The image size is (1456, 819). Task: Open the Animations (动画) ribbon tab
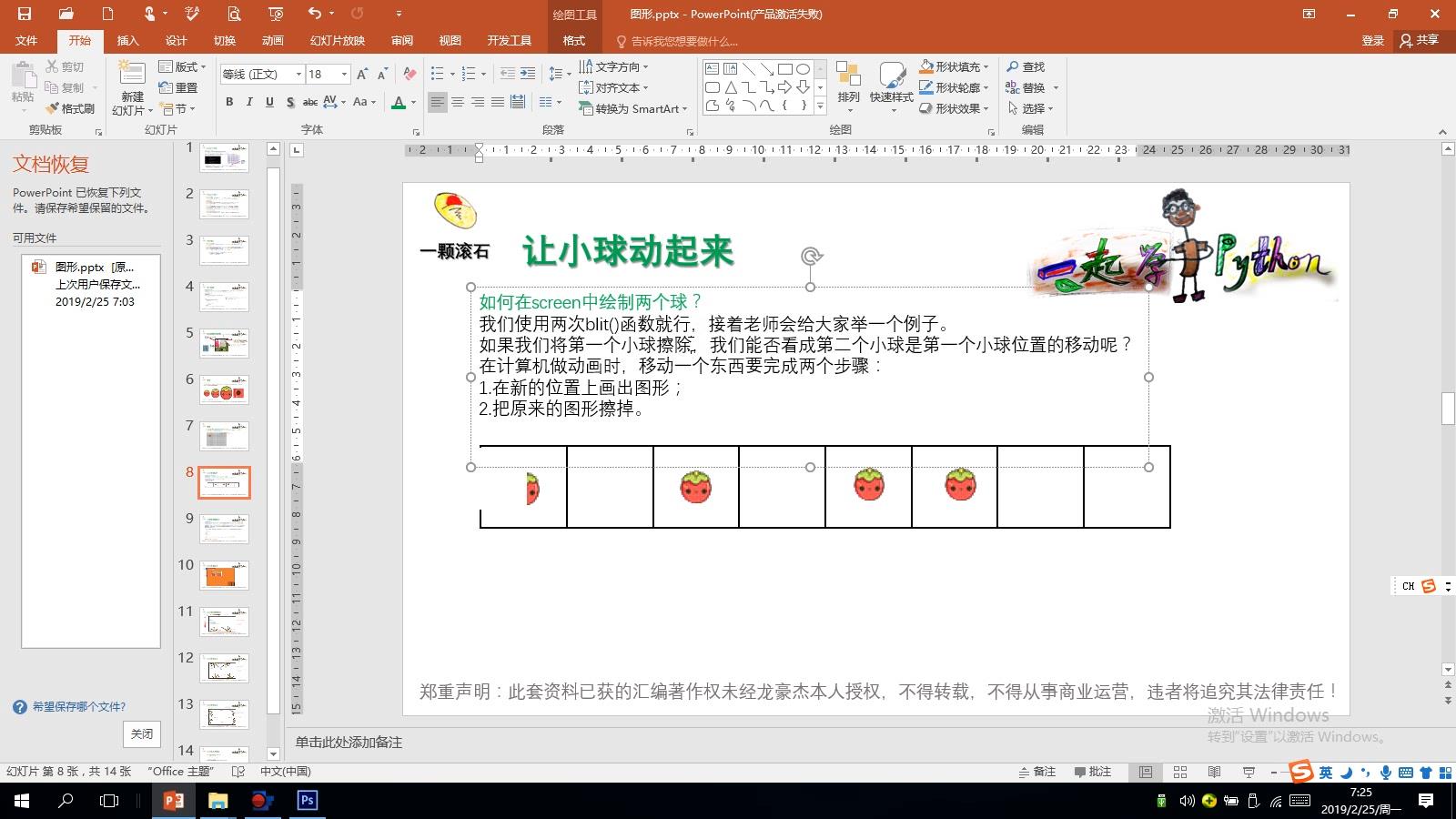(x=272, y=41)
